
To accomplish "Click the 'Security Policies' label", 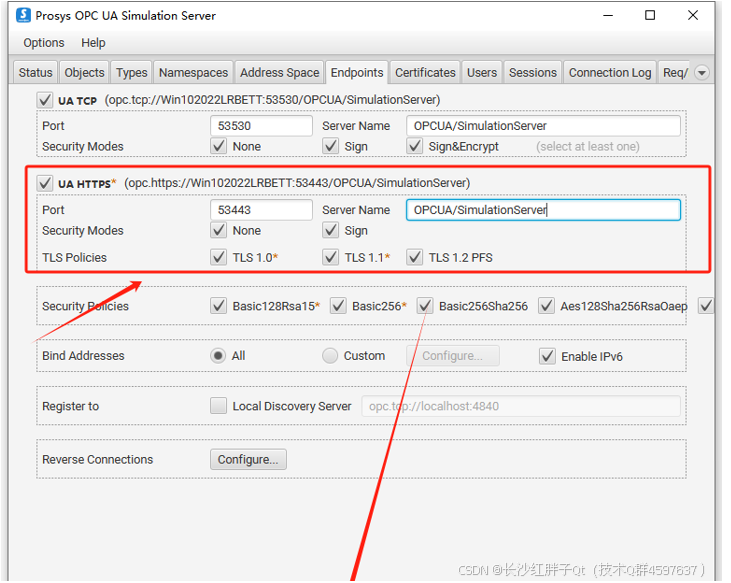I will [x=85, y=306].
